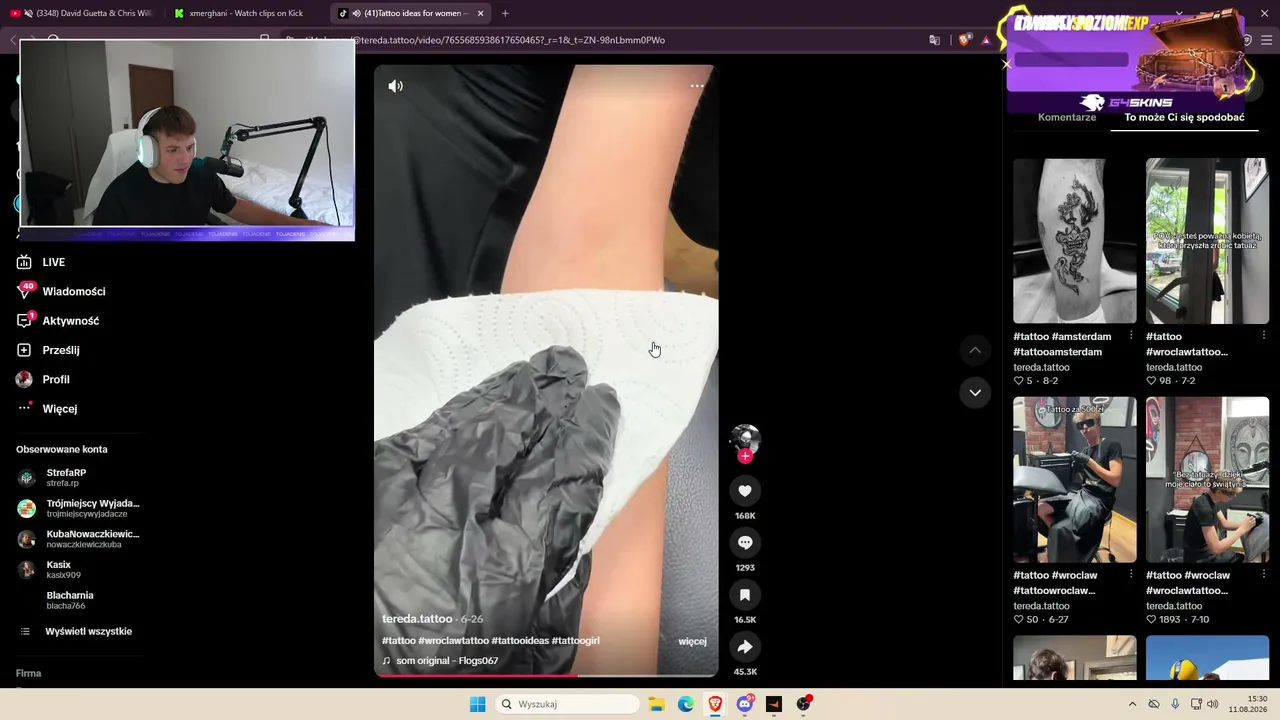Open options for the #tattoo #wroclaw 1893-likes video

click(1263, 575)
